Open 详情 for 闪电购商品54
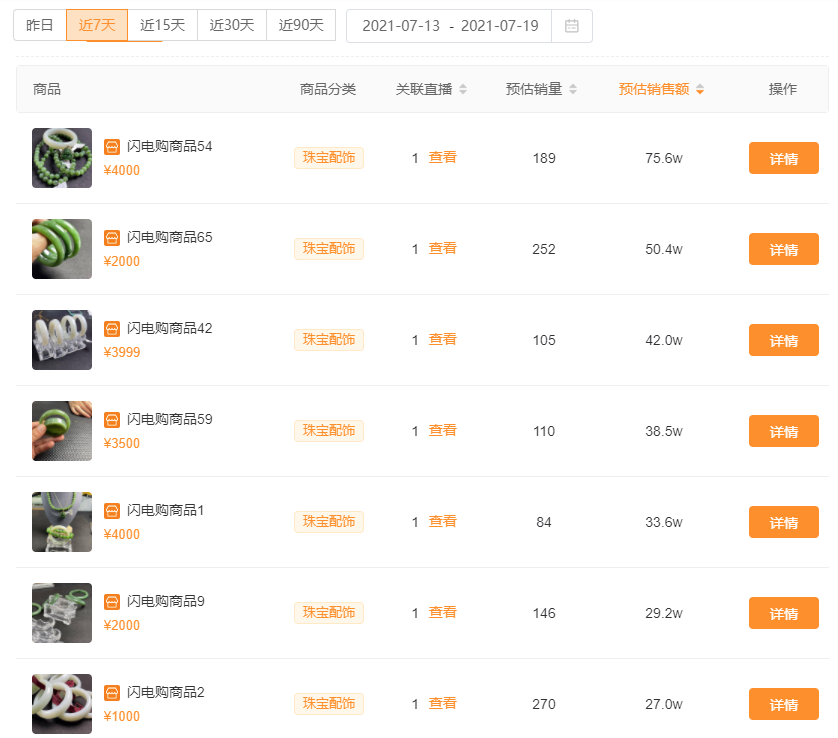Viewport: 838px width, 738px height. click(x=783, y=158)
